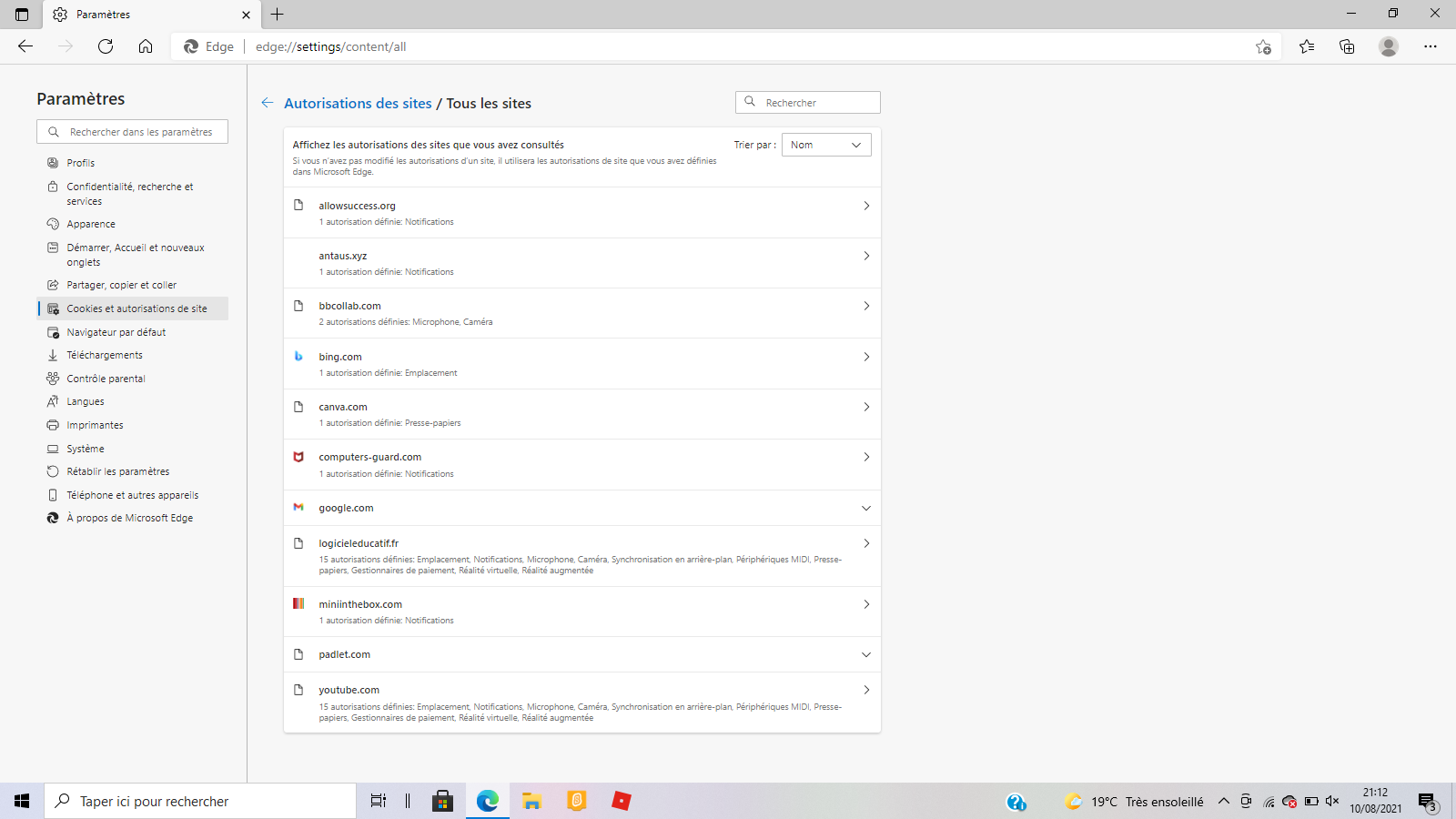Viewport: 1456px width, 819px height.
Task: Go to Téléchargements settings
Action: pos(133,355)
